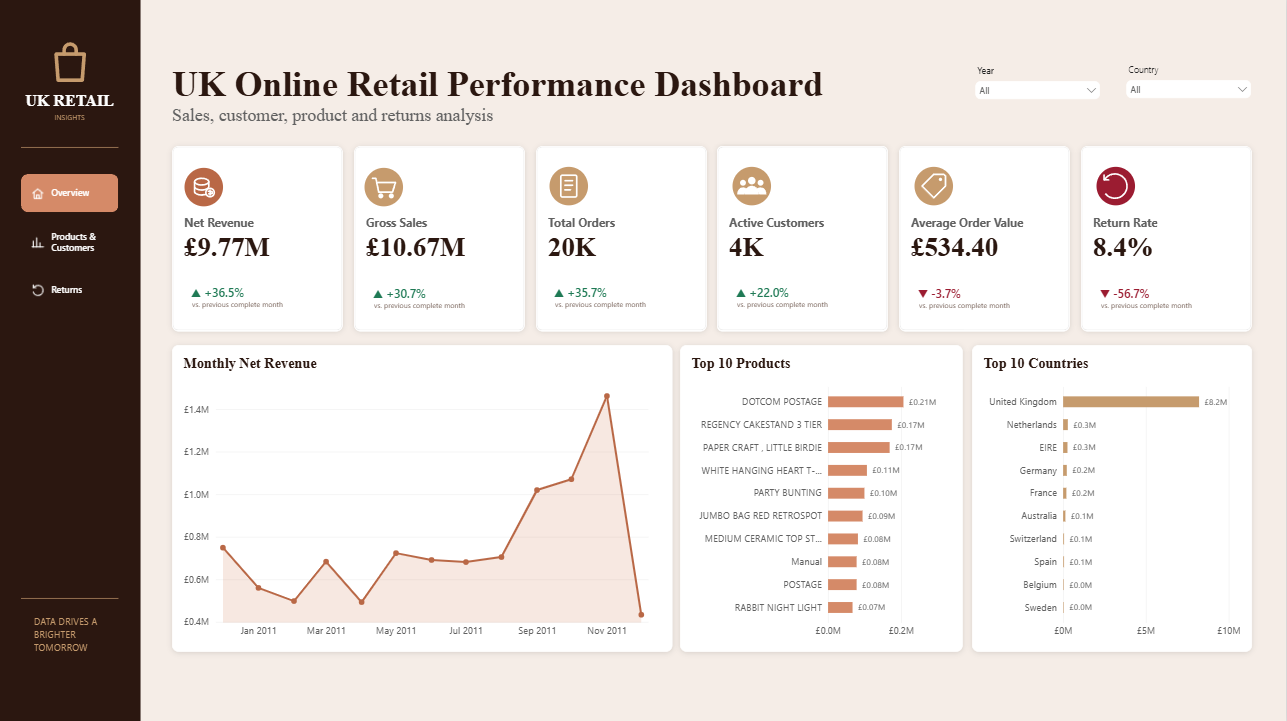Click the Net Revenue value £9.77M

227,247
